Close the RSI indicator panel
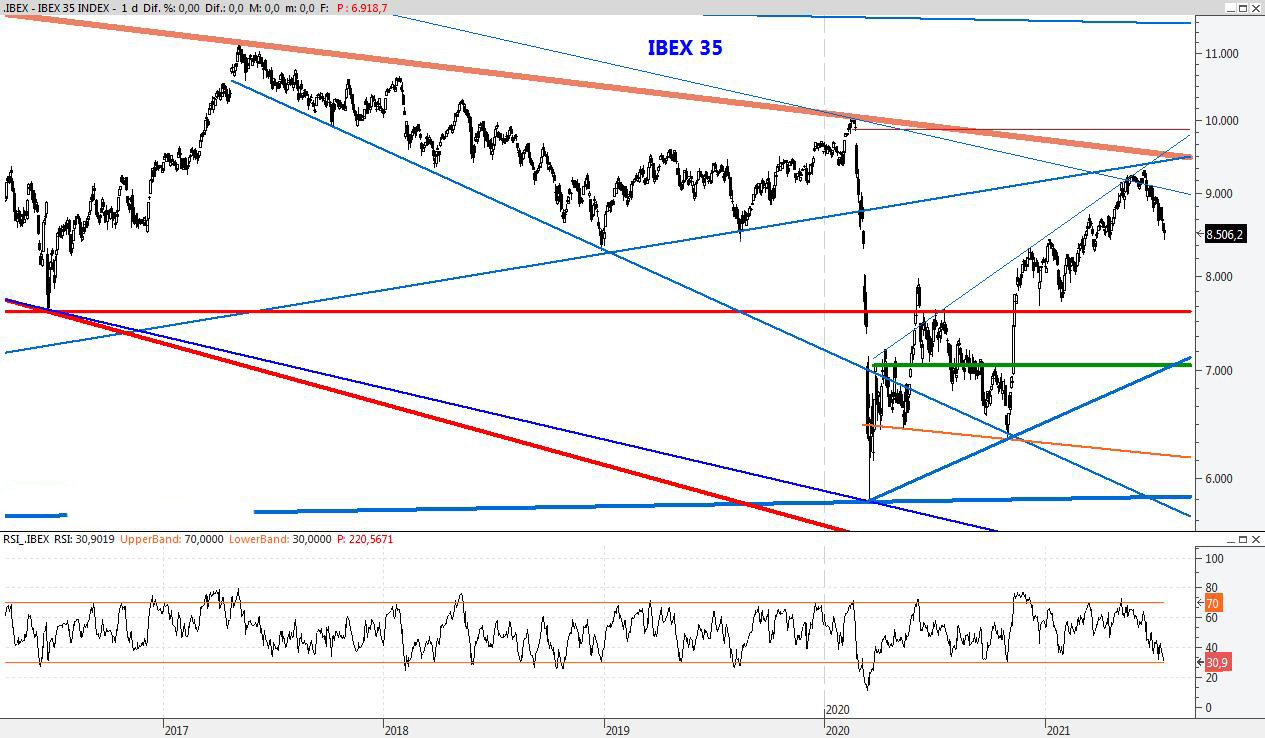Viewport: 1265px width, 738px height. (x=1255, y=540)
